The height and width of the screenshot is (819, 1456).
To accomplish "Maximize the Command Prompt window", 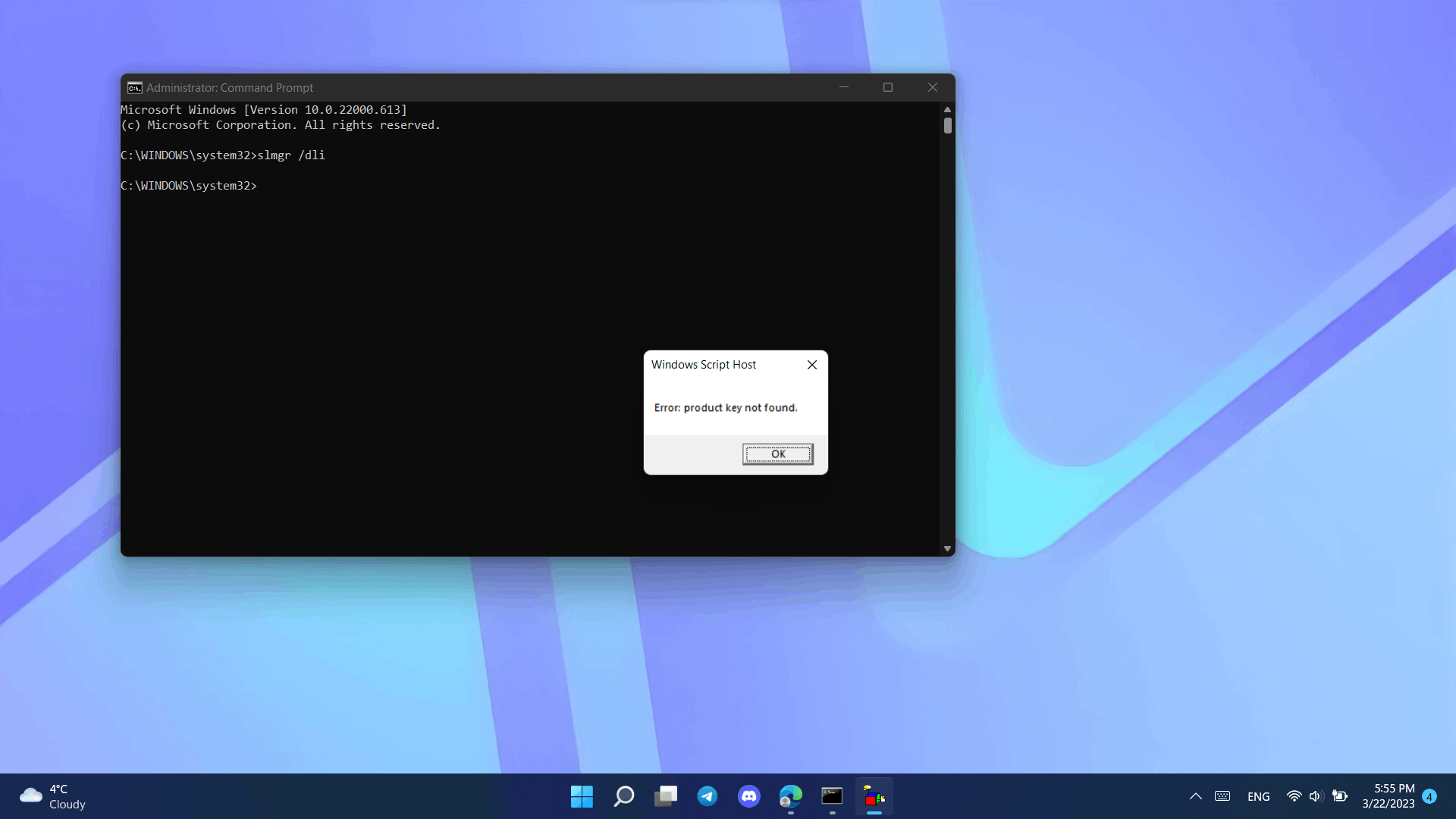I will point(888,87).
